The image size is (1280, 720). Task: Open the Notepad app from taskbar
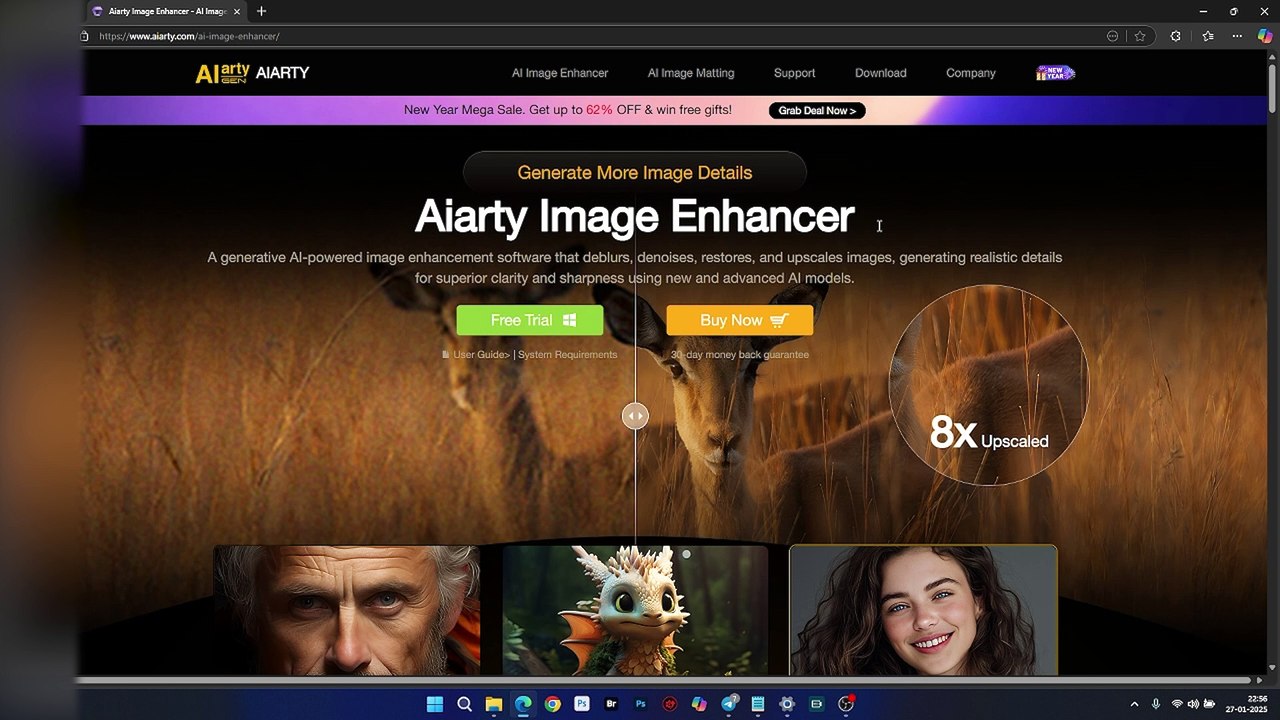(x=758, y=704)
